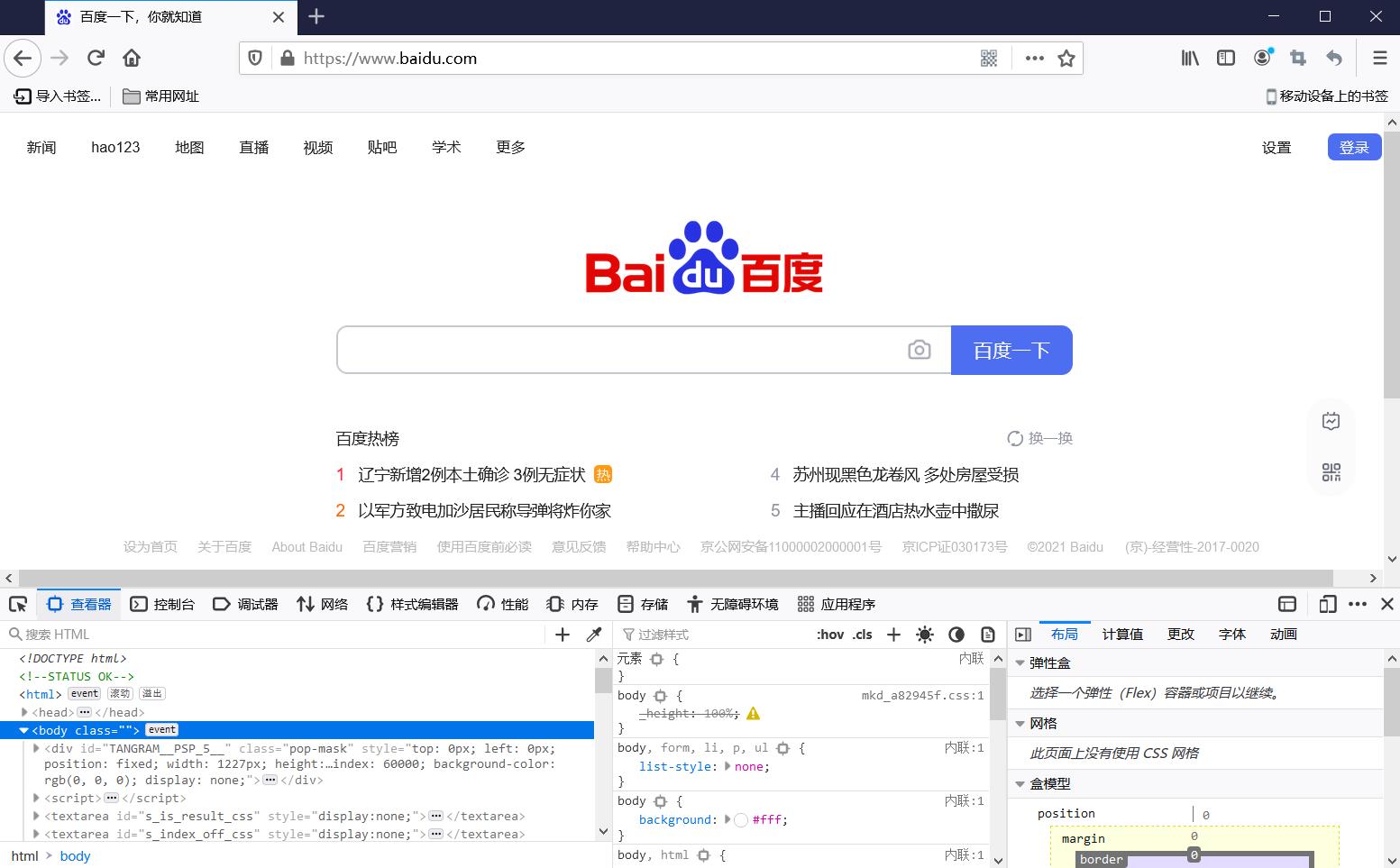Toggle the 3-pane inspector layout button
Screen dimensions: 1400x868
[x=1023, y=635]
